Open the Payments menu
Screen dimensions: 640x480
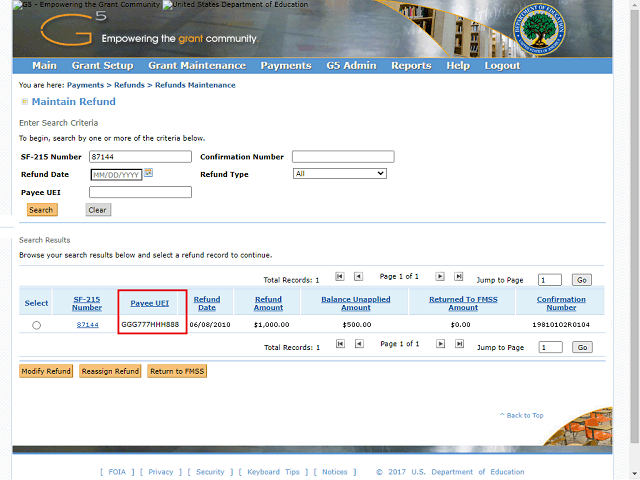tap(286, 66)
